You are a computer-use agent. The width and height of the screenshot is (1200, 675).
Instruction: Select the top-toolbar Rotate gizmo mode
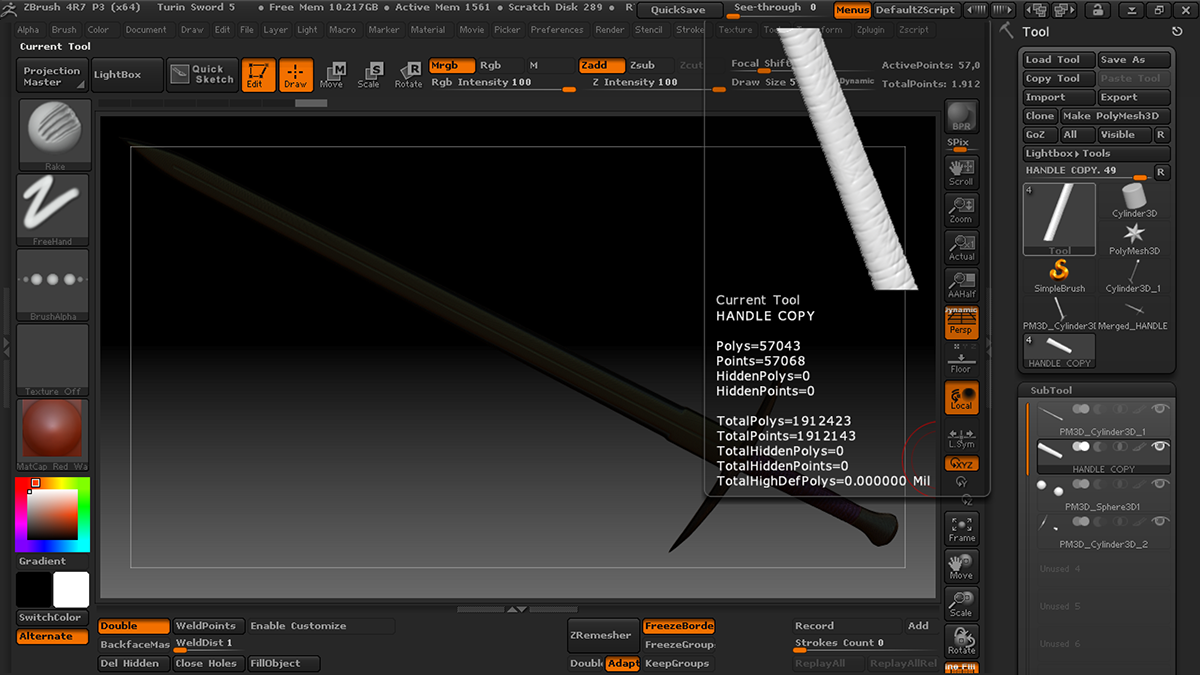[408, 75]
